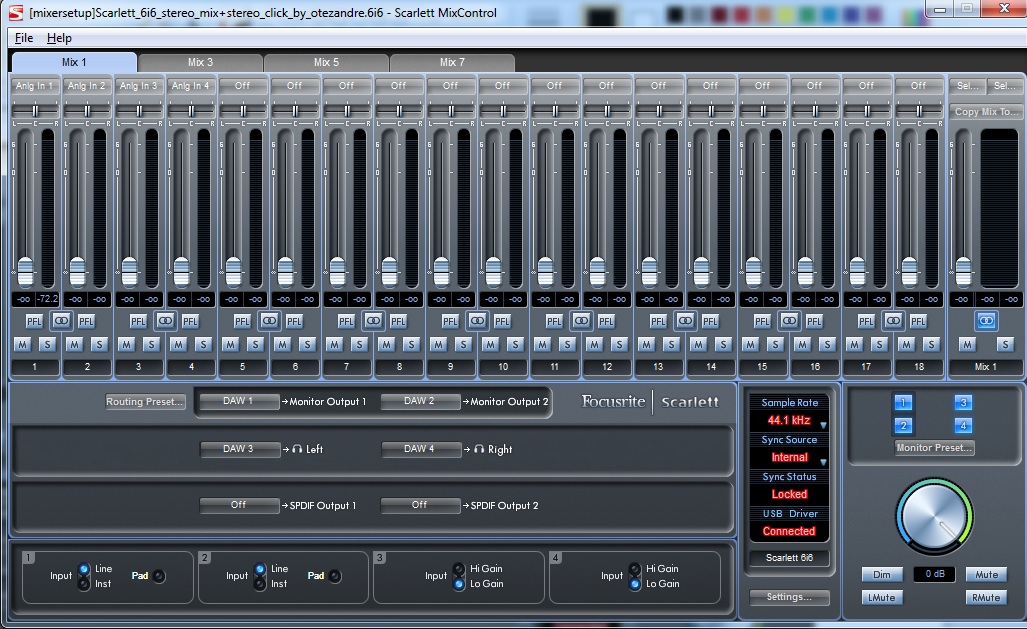Open the DAW 2 routing dropdown
This screenshot has width=1027, height=629.
(420, 401)
